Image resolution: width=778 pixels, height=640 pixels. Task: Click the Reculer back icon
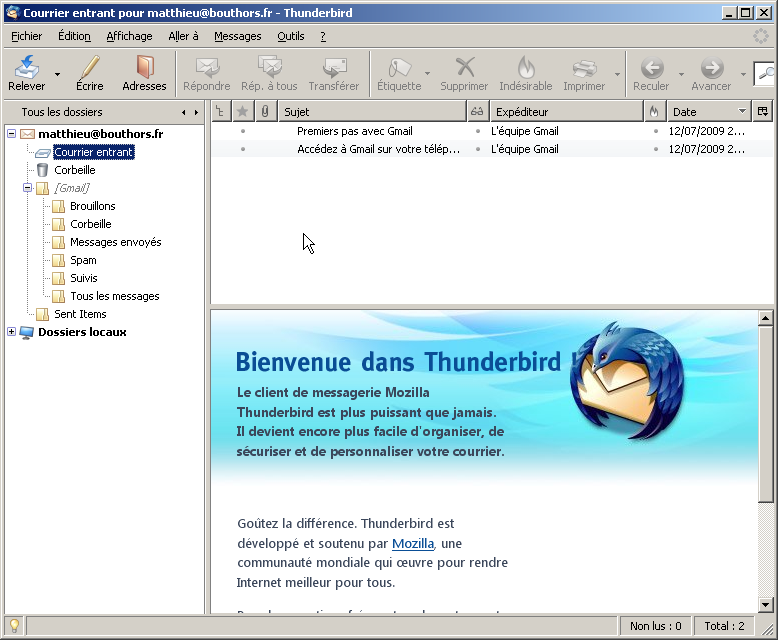click(x=651, y=67)
